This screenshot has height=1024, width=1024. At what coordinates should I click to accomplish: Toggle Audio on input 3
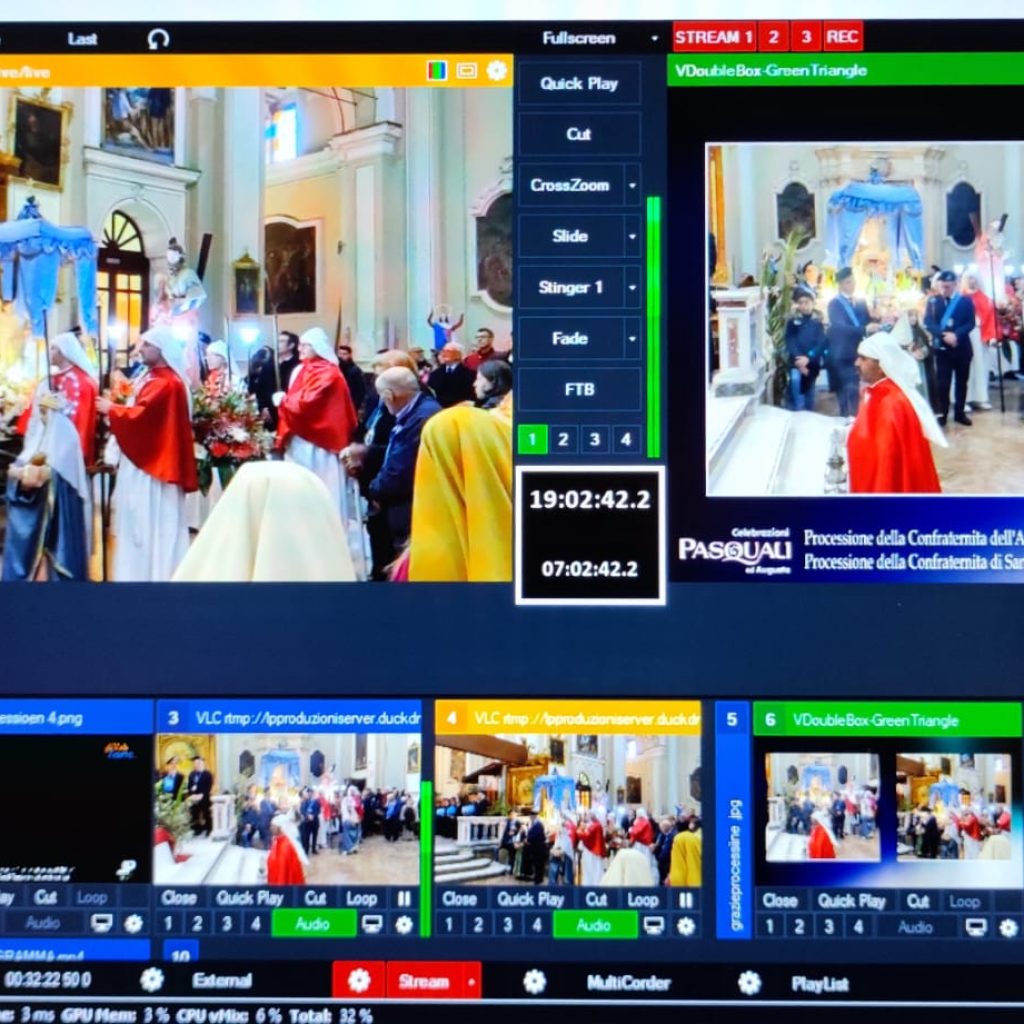click(313, 925)
